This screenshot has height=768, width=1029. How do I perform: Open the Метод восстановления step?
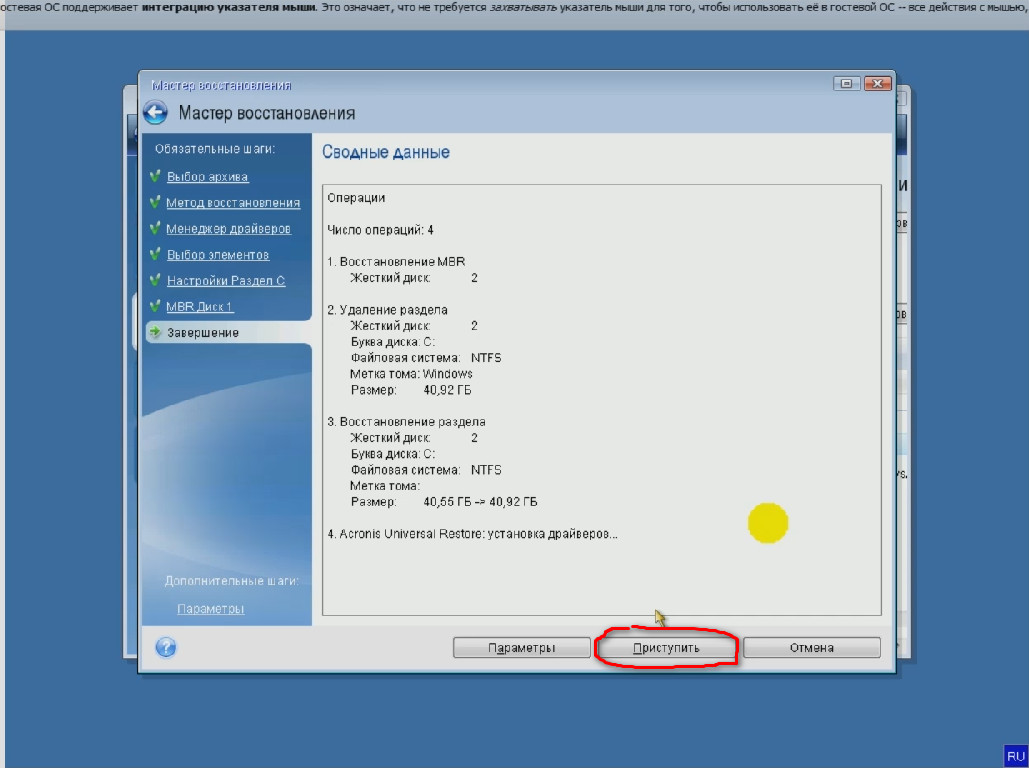[x=232, y=203]
